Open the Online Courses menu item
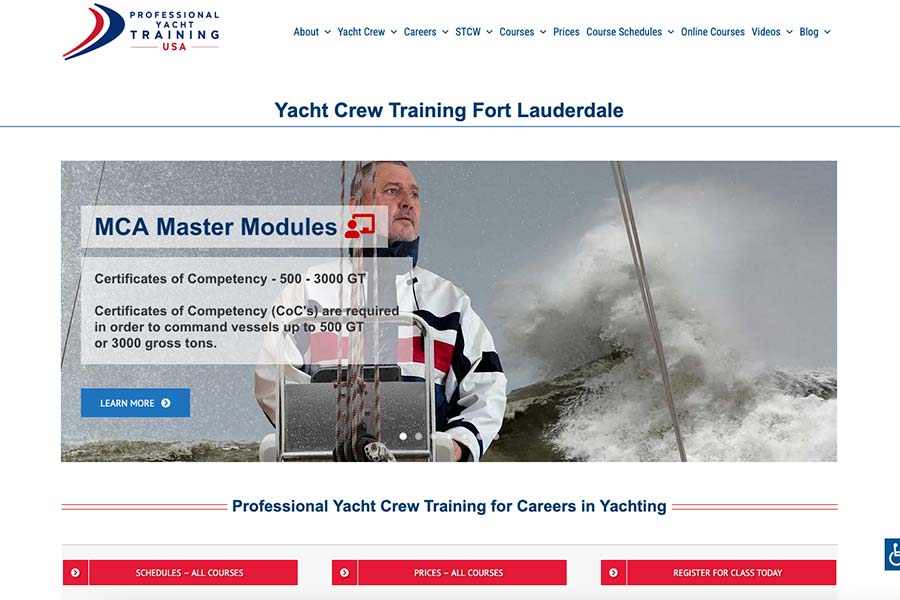Image resolution: width=900 pixels, height=600 pixels. 712,32
